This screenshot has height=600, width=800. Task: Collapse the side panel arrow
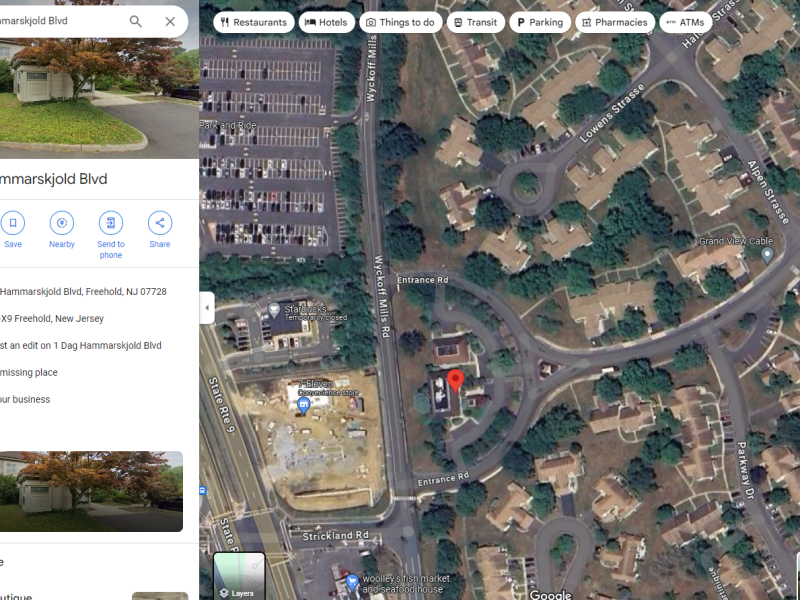click(x=207, y=308)
